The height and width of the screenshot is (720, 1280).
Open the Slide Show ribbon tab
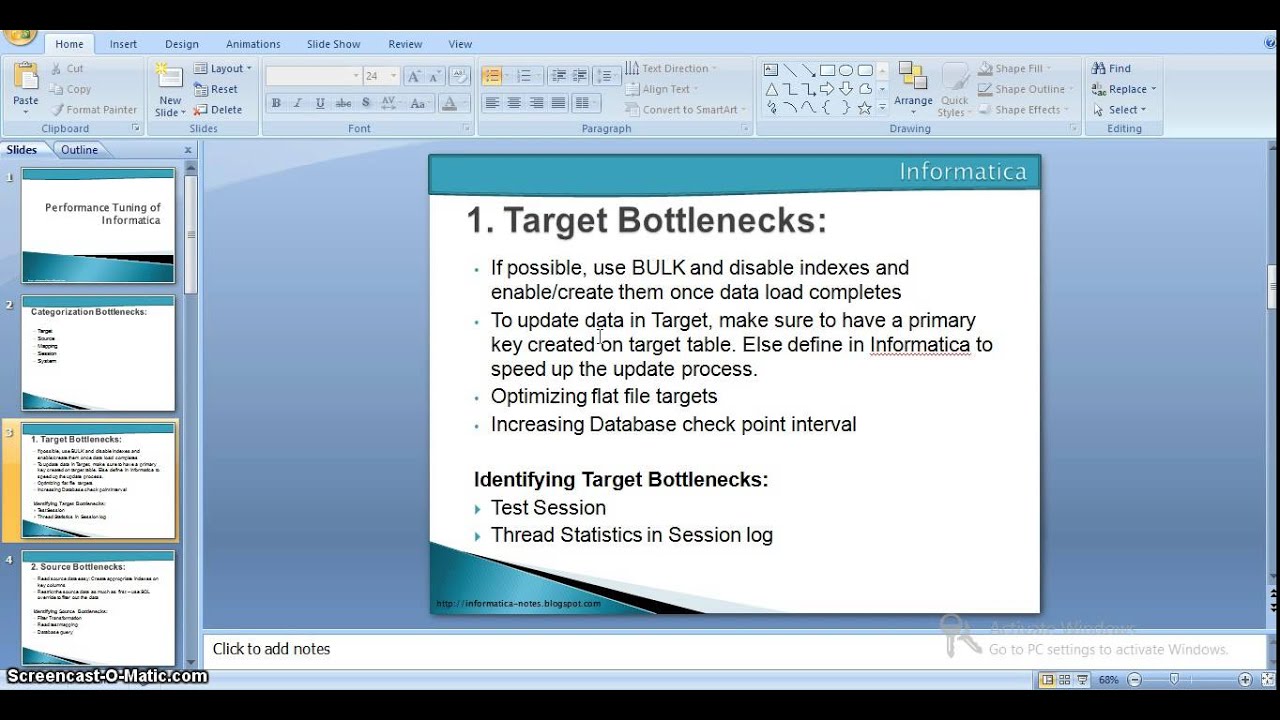pyautogui.click(x=333, y=44)
